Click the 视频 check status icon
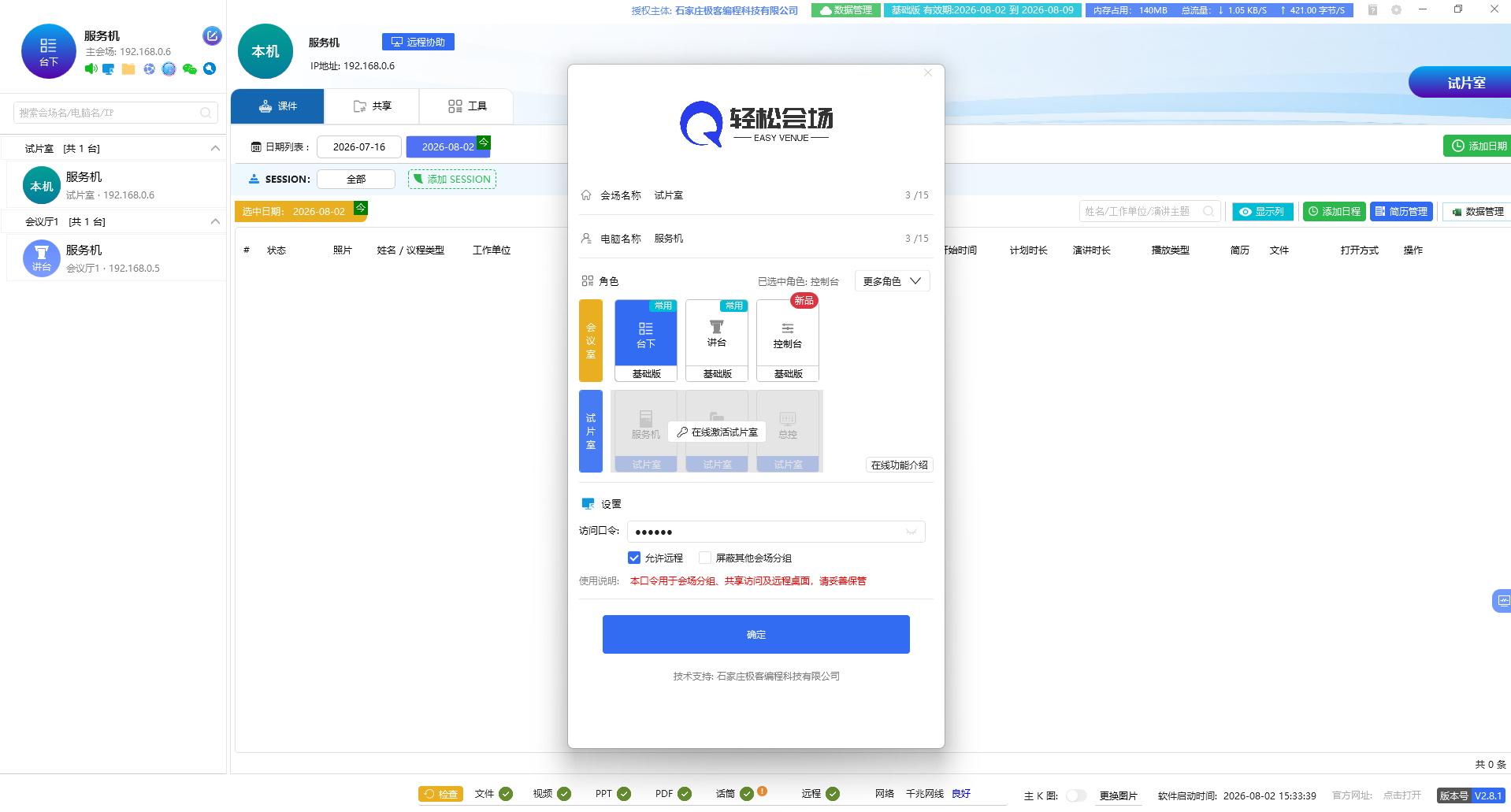The image size is (1511, 812). pyautogui.click(x=564, y=794)
